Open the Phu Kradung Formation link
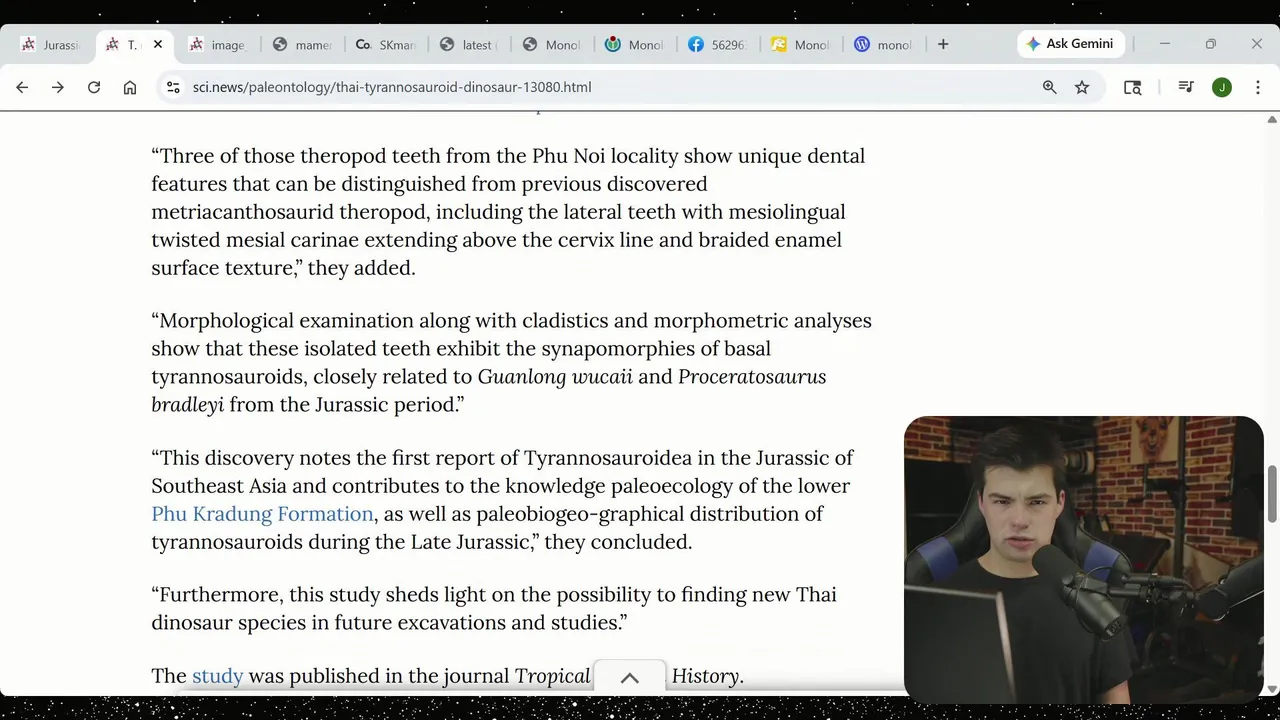The image size is (1280, 720). [262, 514]
